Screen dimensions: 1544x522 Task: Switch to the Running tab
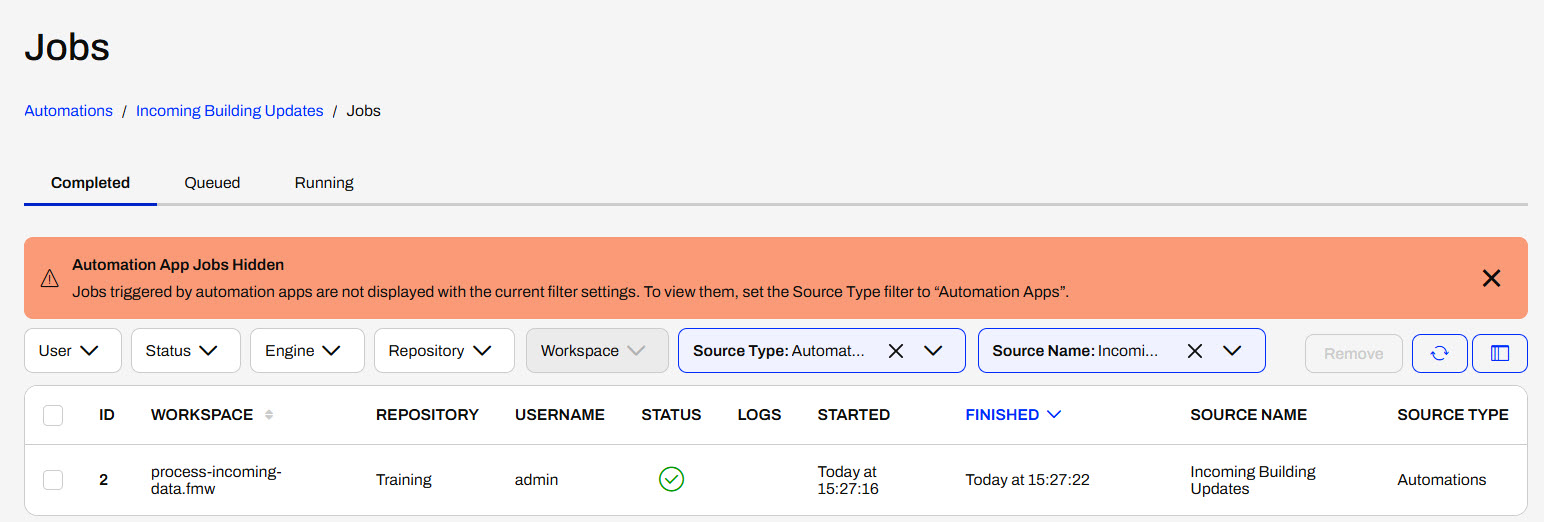pos(324,183)
